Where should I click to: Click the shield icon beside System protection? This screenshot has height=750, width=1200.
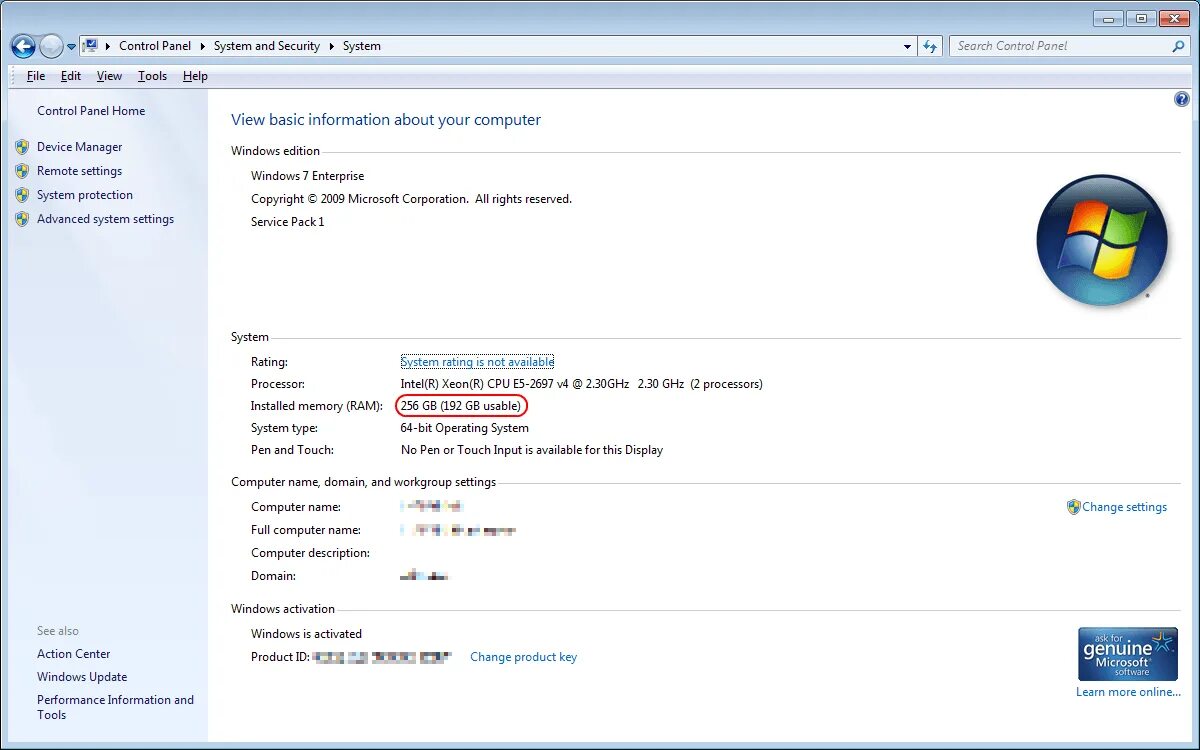22,195
